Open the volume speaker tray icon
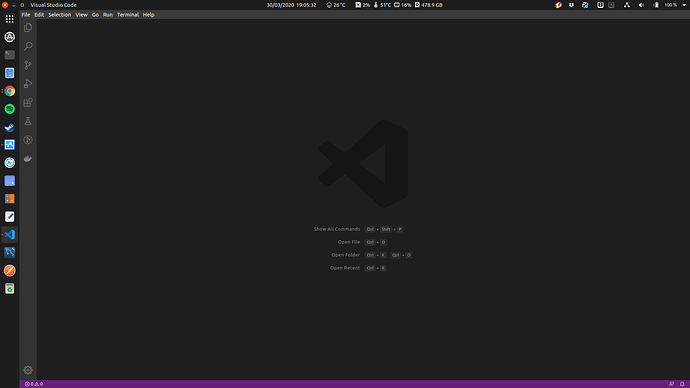Viewport: 690px width, 388px height. 641,5
